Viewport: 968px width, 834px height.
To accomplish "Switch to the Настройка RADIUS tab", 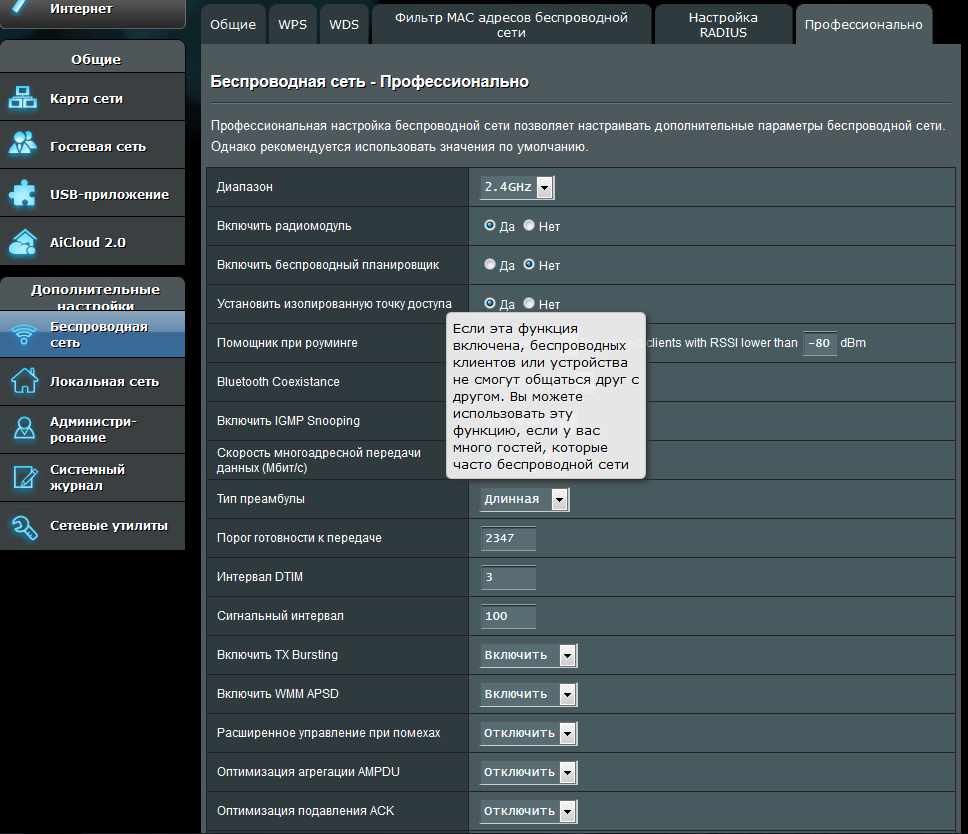I will [x=723, y=25].
